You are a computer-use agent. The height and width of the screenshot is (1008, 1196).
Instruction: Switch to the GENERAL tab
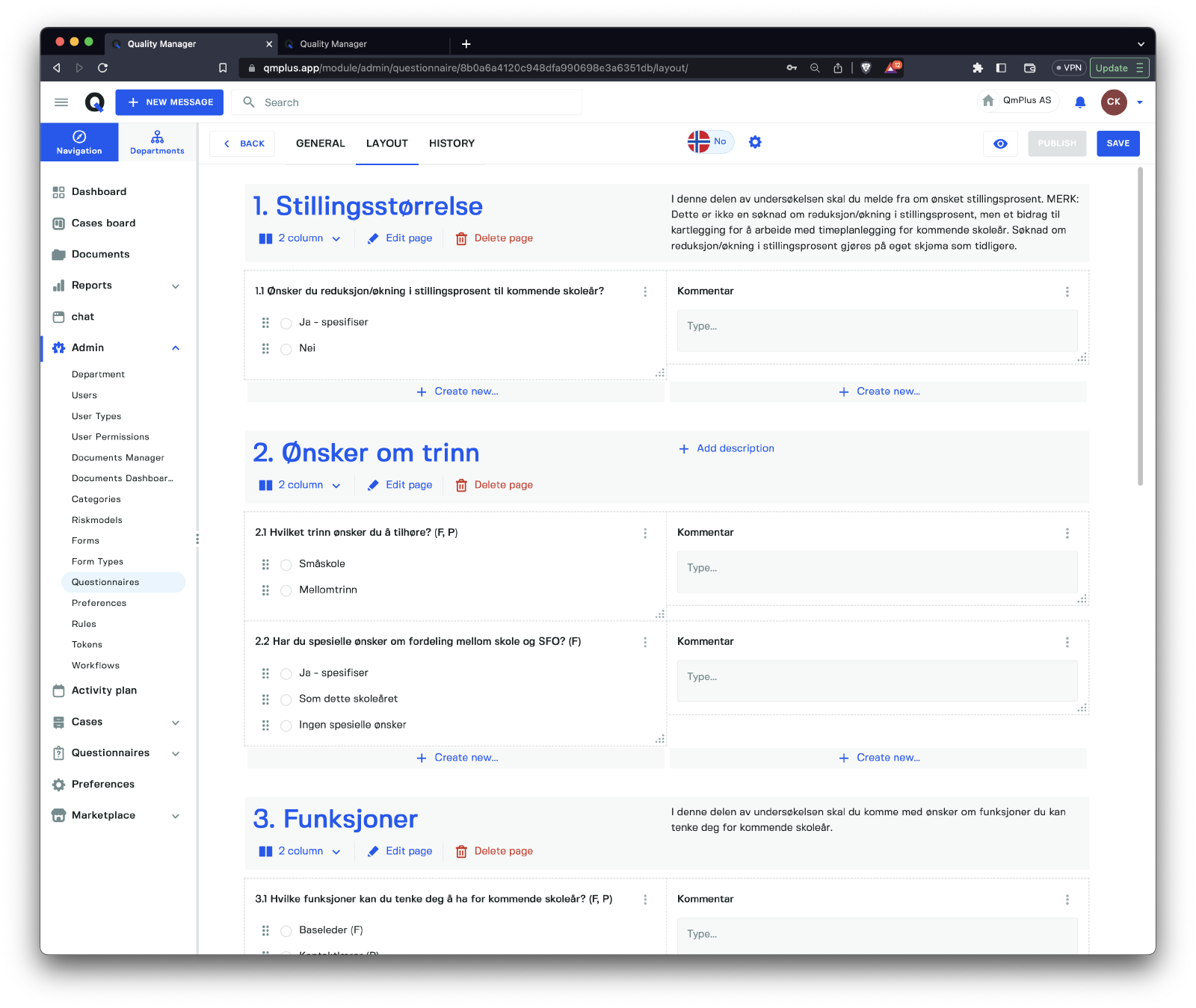click(x=320, y=143)
